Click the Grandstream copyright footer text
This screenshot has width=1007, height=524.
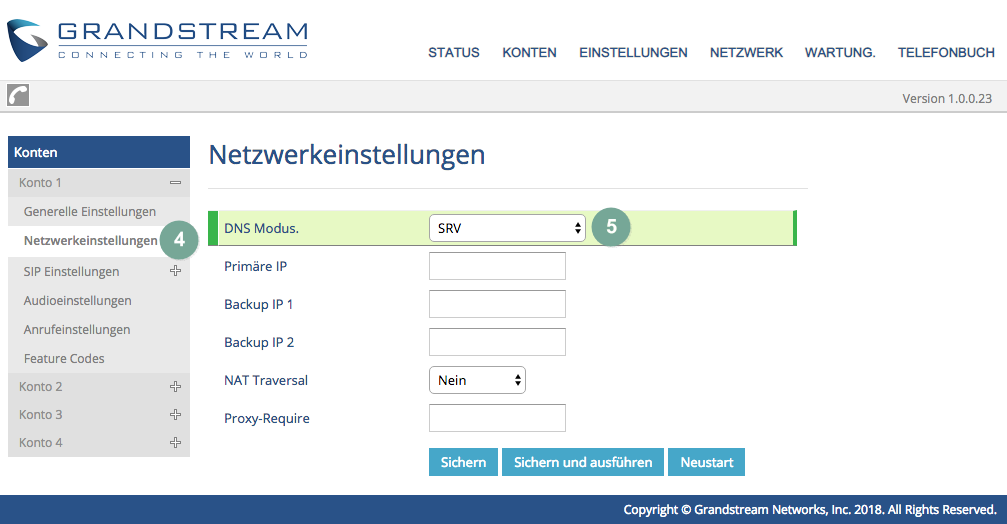(x=810, y=509)
